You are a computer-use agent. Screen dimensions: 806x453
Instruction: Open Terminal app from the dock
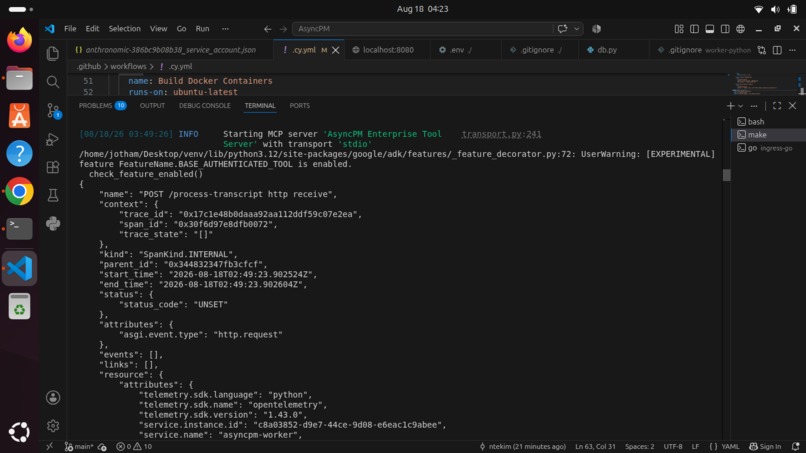point(19,228)
